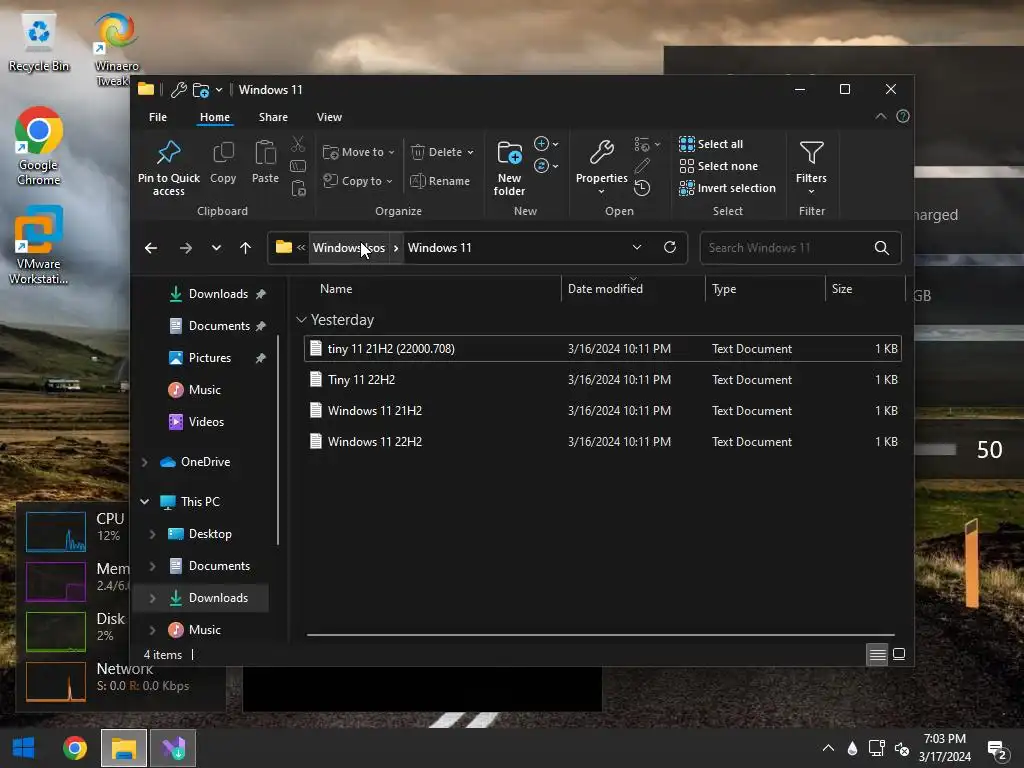Click the Cut scissors icon
Screen dimensions: 1024x768
click(x=298, y=144)
